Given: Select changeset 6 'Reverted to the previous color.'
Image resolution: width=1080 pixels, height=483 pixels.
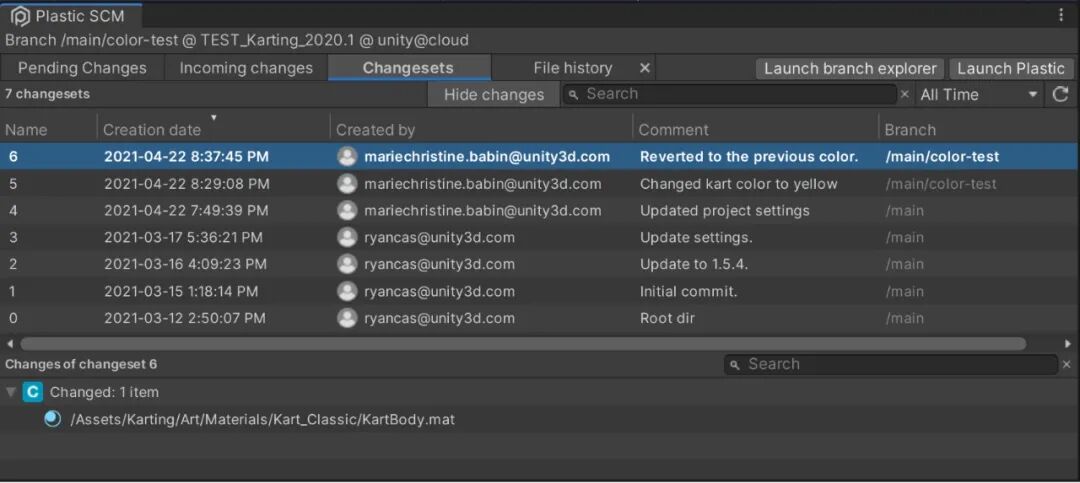Looking at the screenshot, I should point(540,156).
